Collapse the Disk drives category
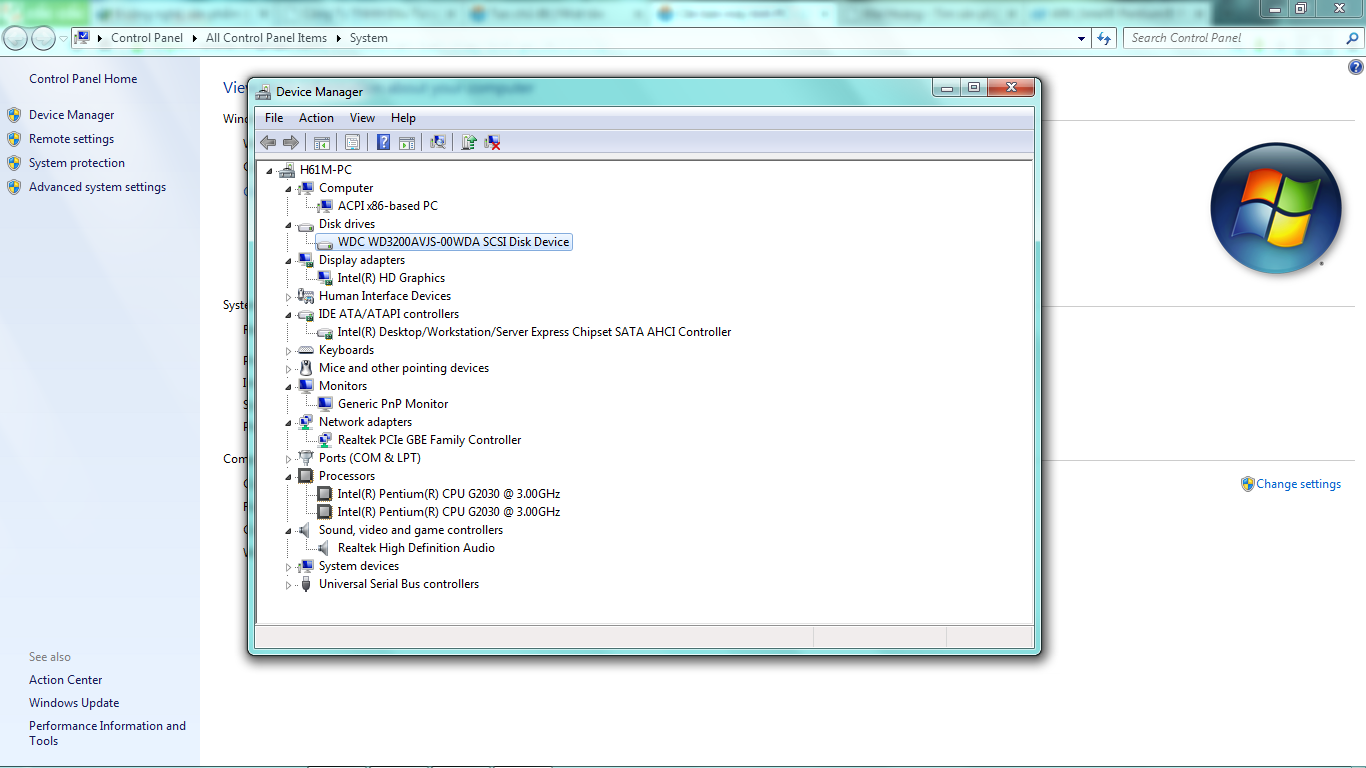This screenshot has height=768, width=1366. (289, 225)
